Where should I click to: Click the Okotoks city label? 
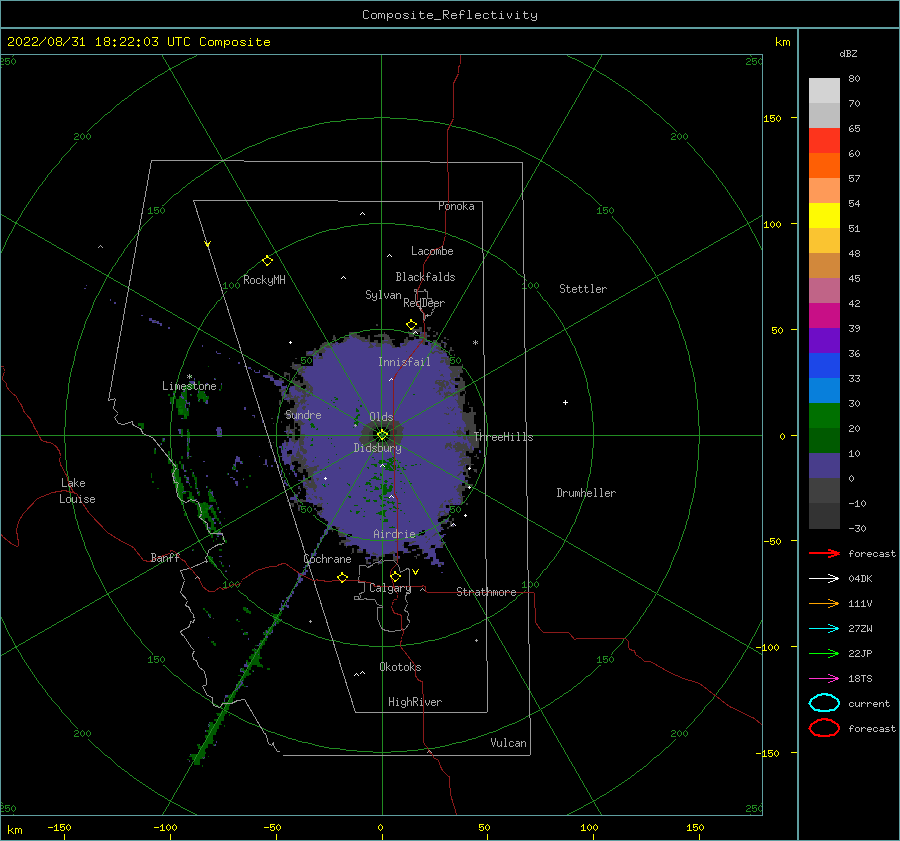click(x=400, y=667)
